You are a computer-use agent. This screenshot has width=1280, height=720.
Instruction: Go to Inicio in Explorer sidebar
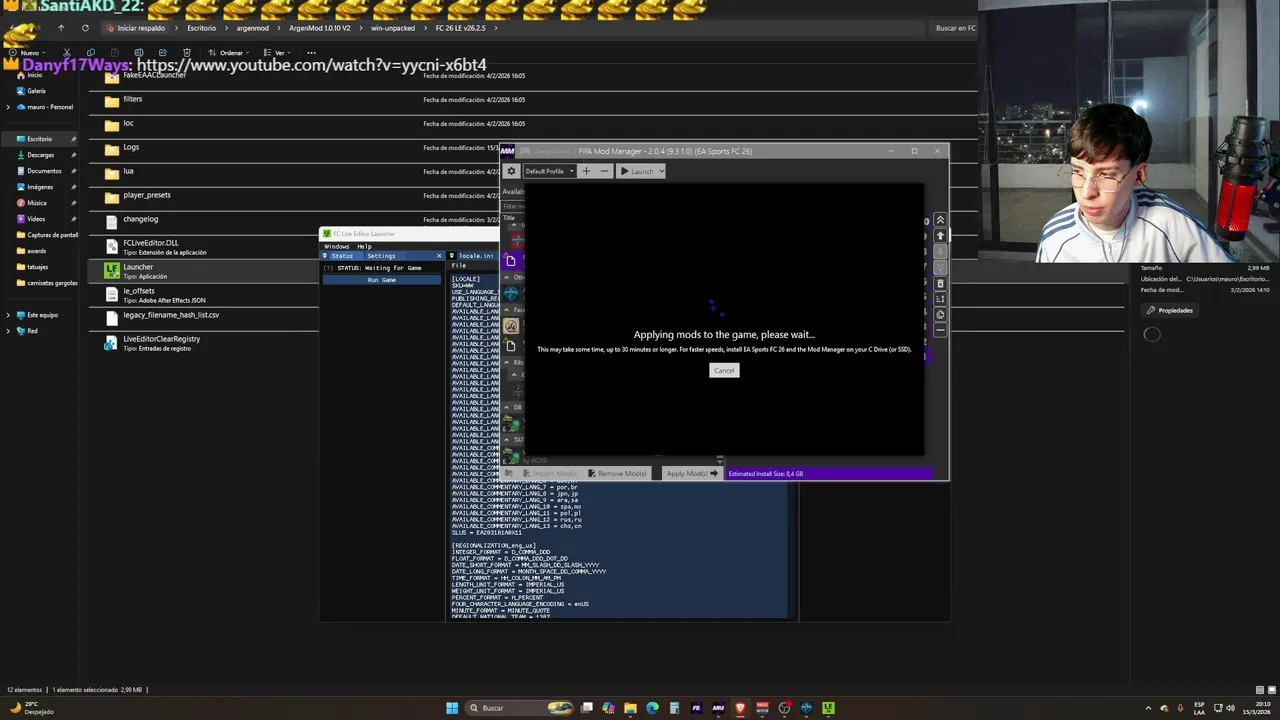[34, 75]
